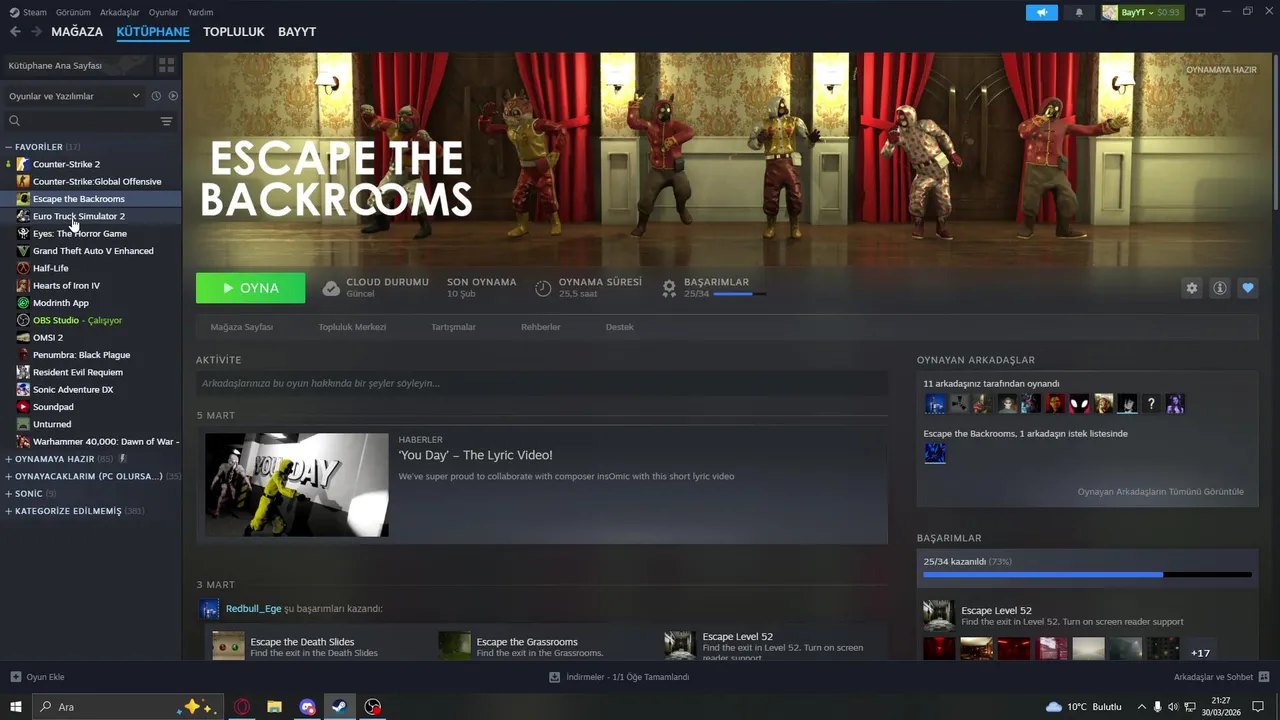Open the Steam Big Picture monitor icon
The width and height of the screenshot is (1280, 720).
tap(1201, 13)
